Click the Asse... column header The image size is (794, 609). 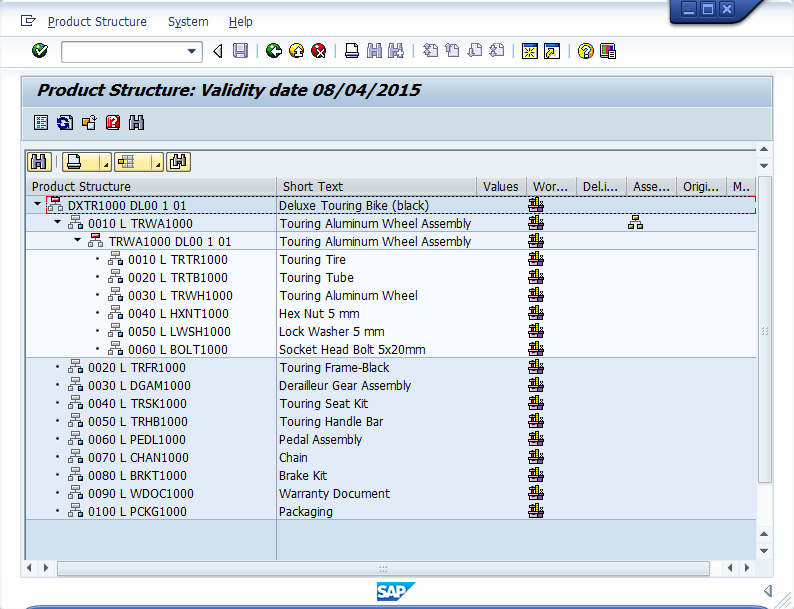click(652, 186)
